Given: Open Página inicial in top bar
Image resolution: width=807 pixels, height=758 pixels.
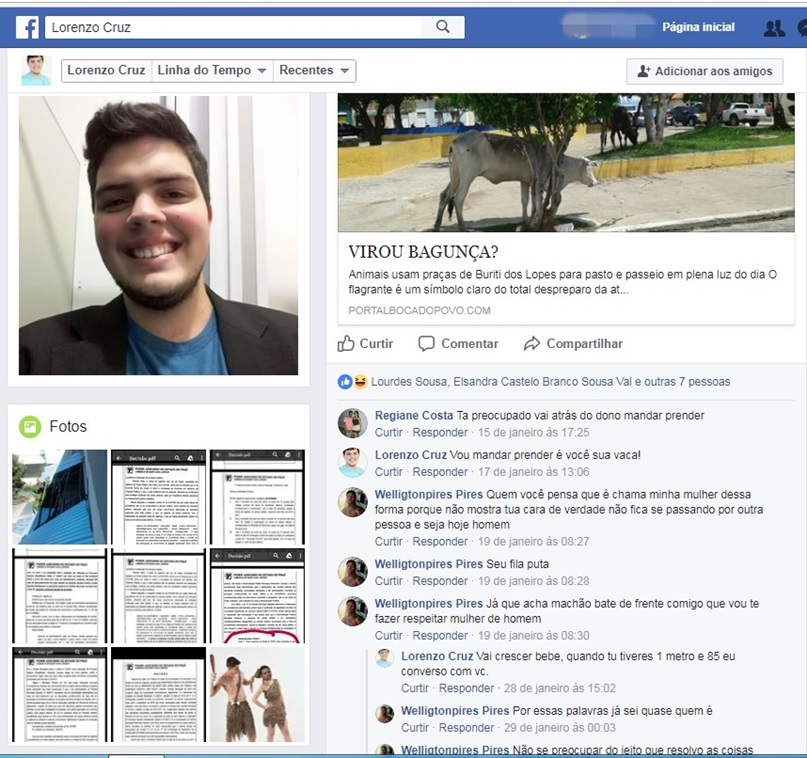Looking at the screenshot, I should point(698,27).
